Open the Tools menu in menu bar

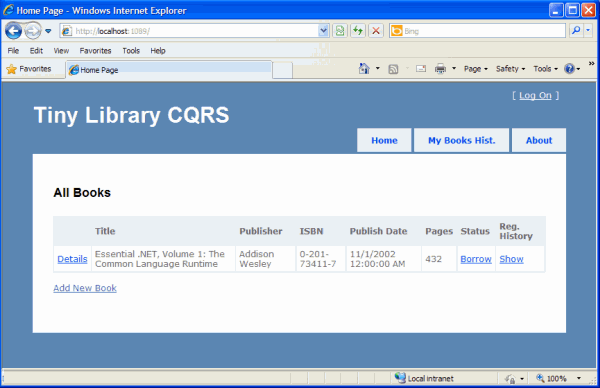click(131, 51)
